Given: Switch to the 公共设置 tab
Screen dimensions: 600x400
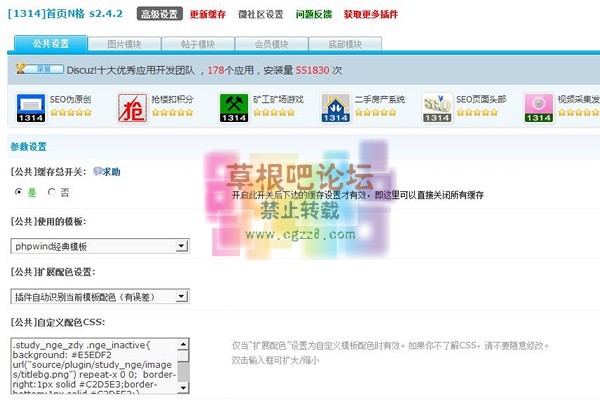Looking at the screenshot, I should (51, 44).
